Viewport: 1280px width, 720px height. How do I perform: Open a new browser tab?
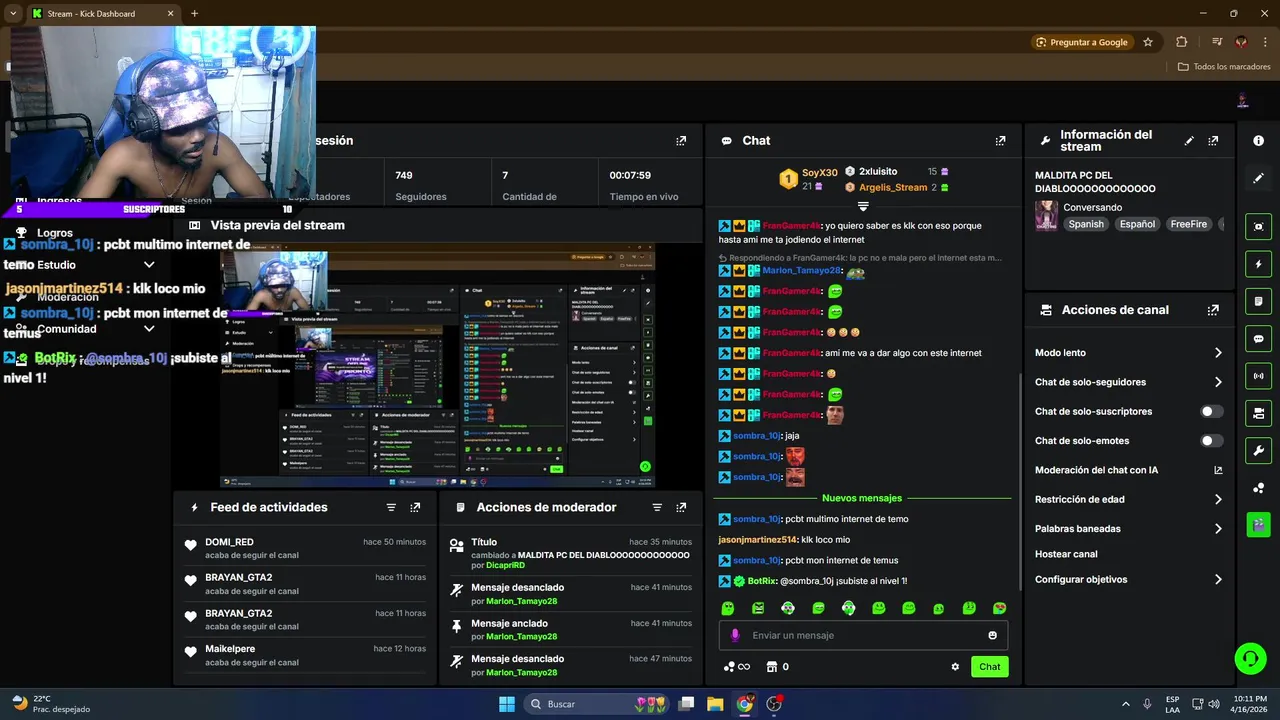194,14
